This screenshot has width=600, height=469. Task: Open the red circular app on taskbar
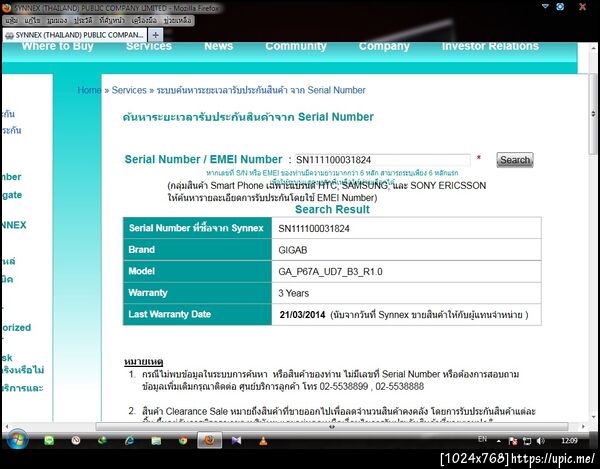[x=76, y=441]
